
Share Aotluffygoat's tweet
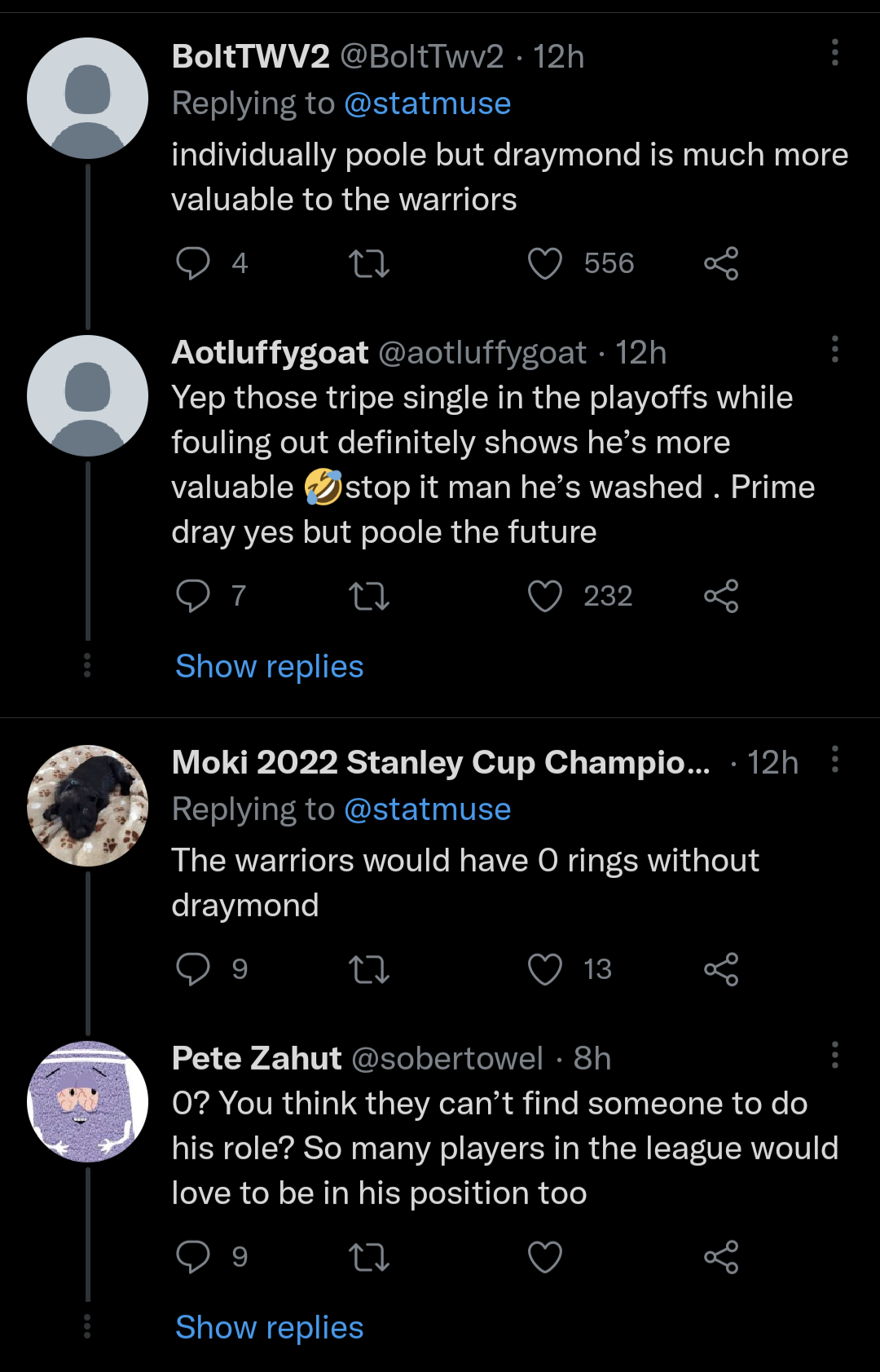click(x=721, y=596)
